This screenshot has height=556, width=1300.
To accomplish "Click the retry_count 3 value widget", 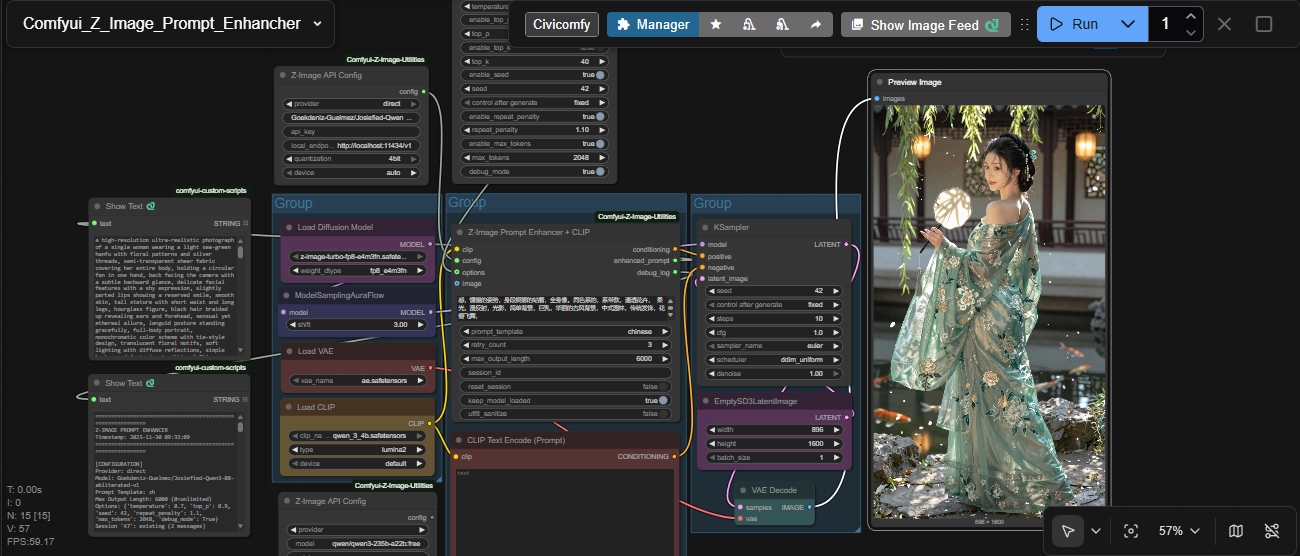I will [566, 345].
